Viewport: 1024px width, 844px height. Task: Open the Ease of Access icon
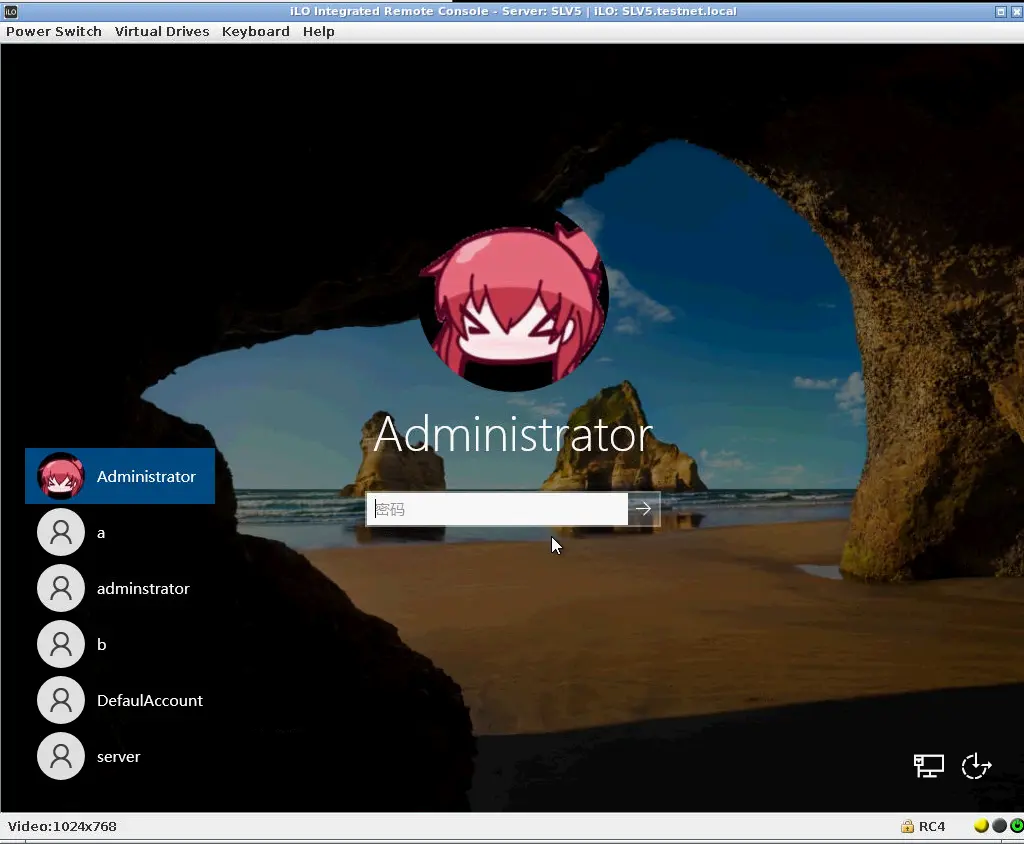pyautogui.click(x=976, y=766)
